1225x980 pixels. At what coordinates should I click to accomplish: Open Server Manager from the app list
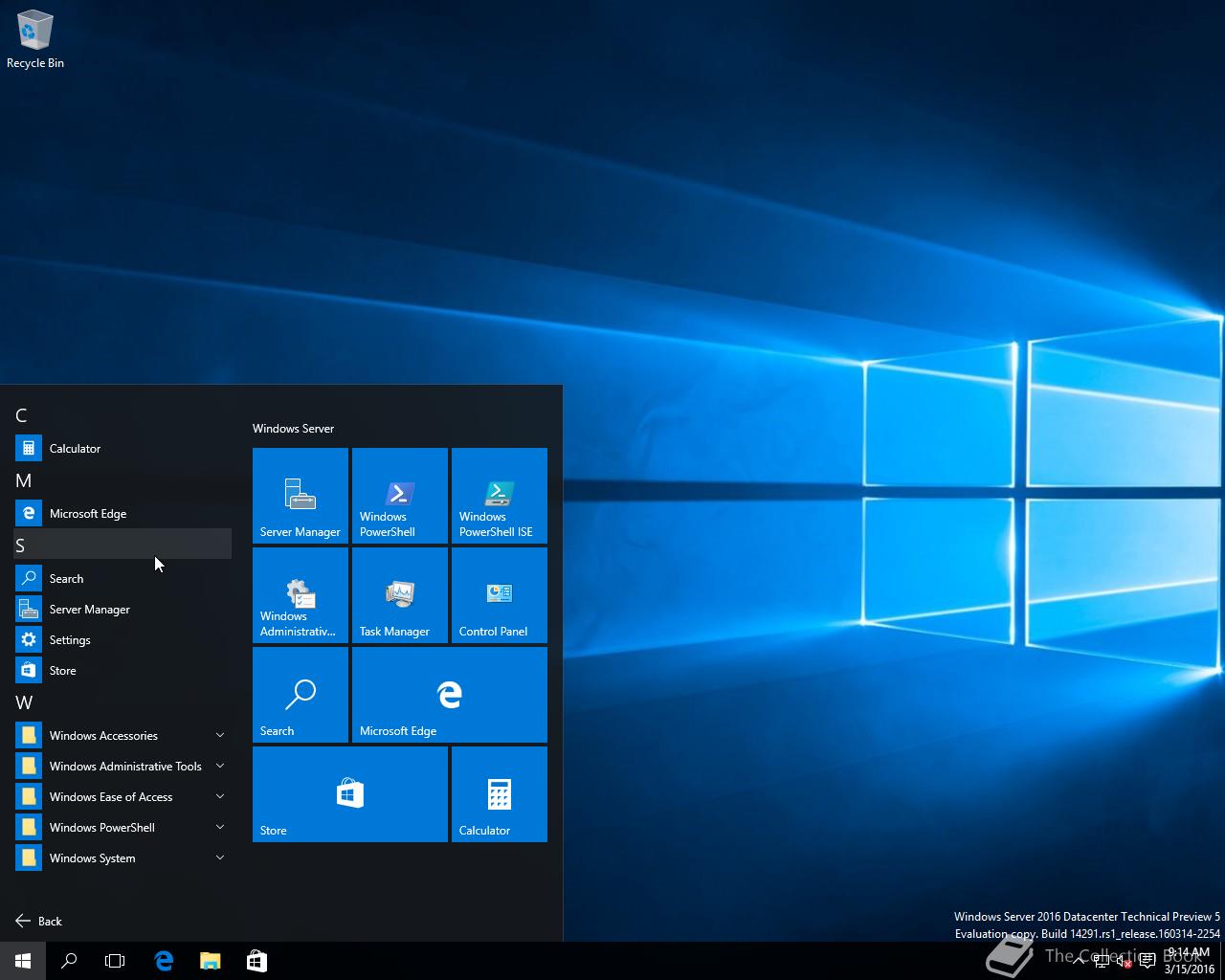(122, 609)
